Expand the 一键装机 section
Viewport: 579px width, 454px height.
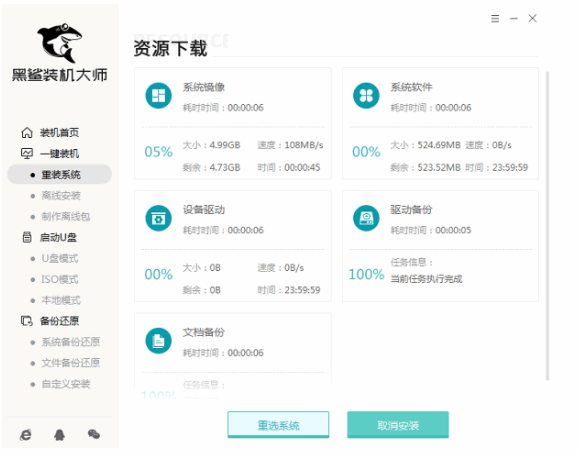coord(50,153)
